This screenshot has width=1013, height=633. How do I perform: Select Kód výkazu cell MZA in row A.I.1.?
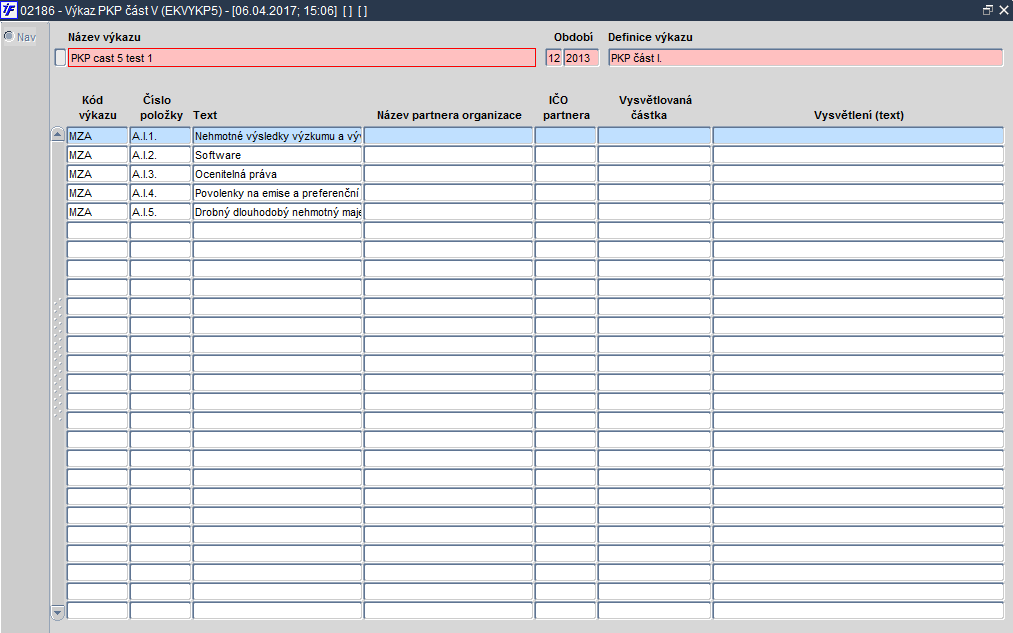97,136
